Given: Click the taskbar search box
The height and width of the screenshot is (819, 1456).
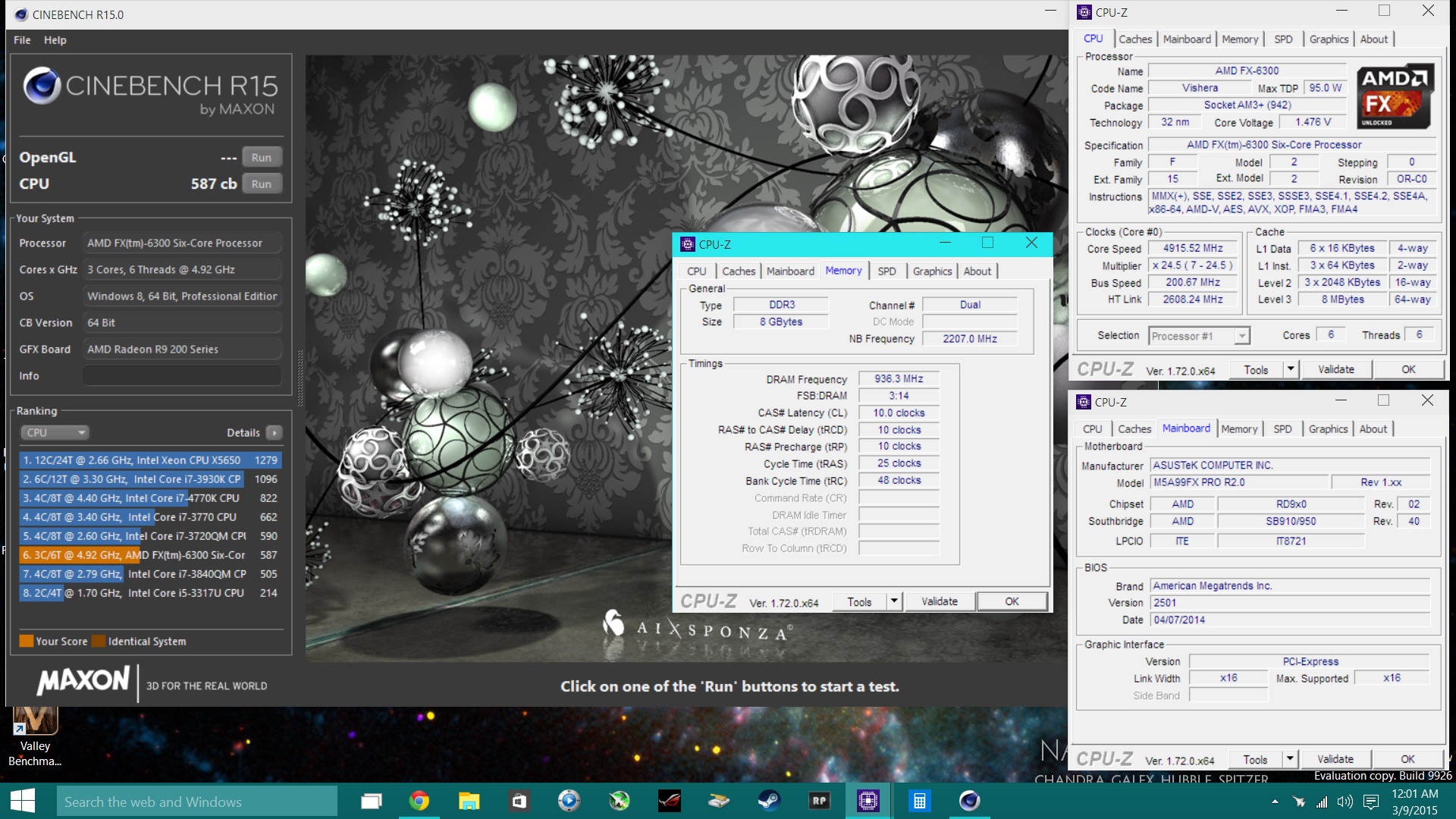Looking at the screenshot, I should click(x=197, y=802).
